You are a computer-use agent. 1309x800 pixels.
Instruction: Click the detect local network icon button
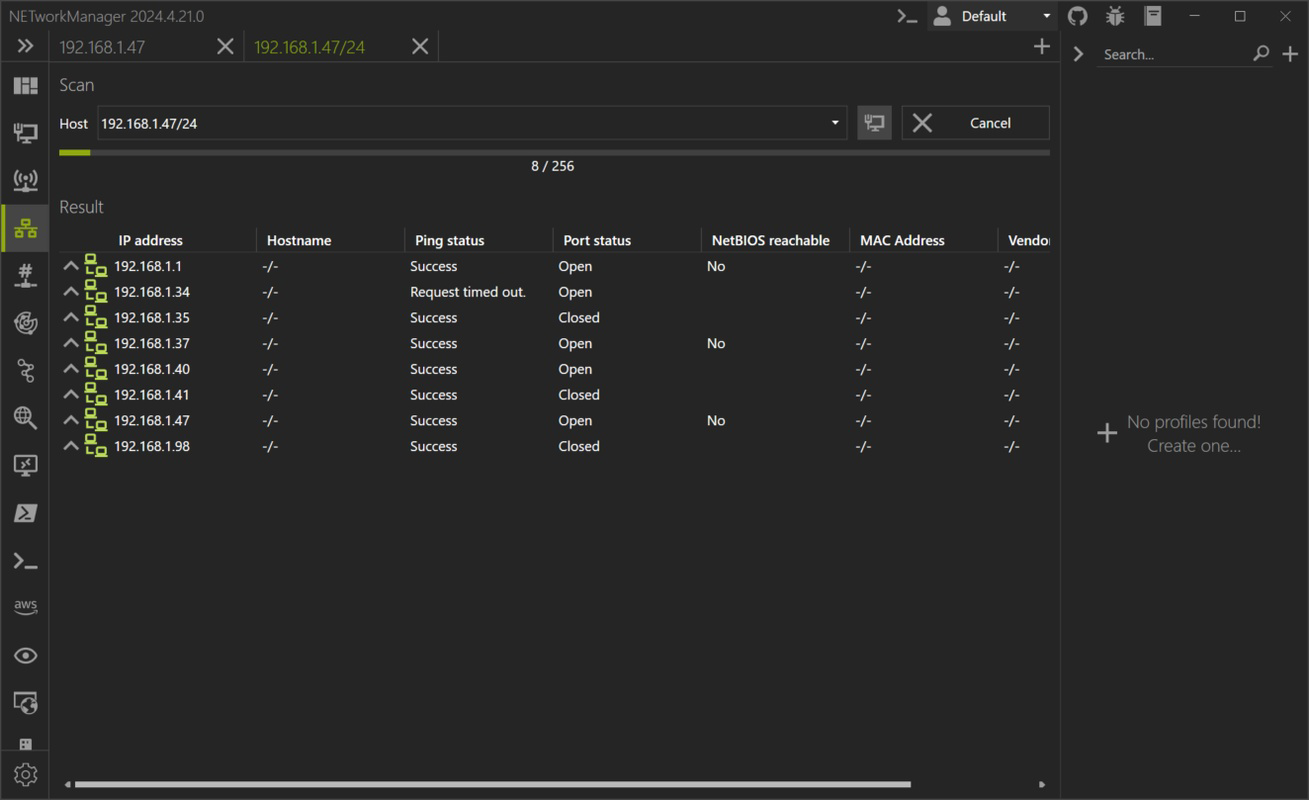(x=874, y=123)
